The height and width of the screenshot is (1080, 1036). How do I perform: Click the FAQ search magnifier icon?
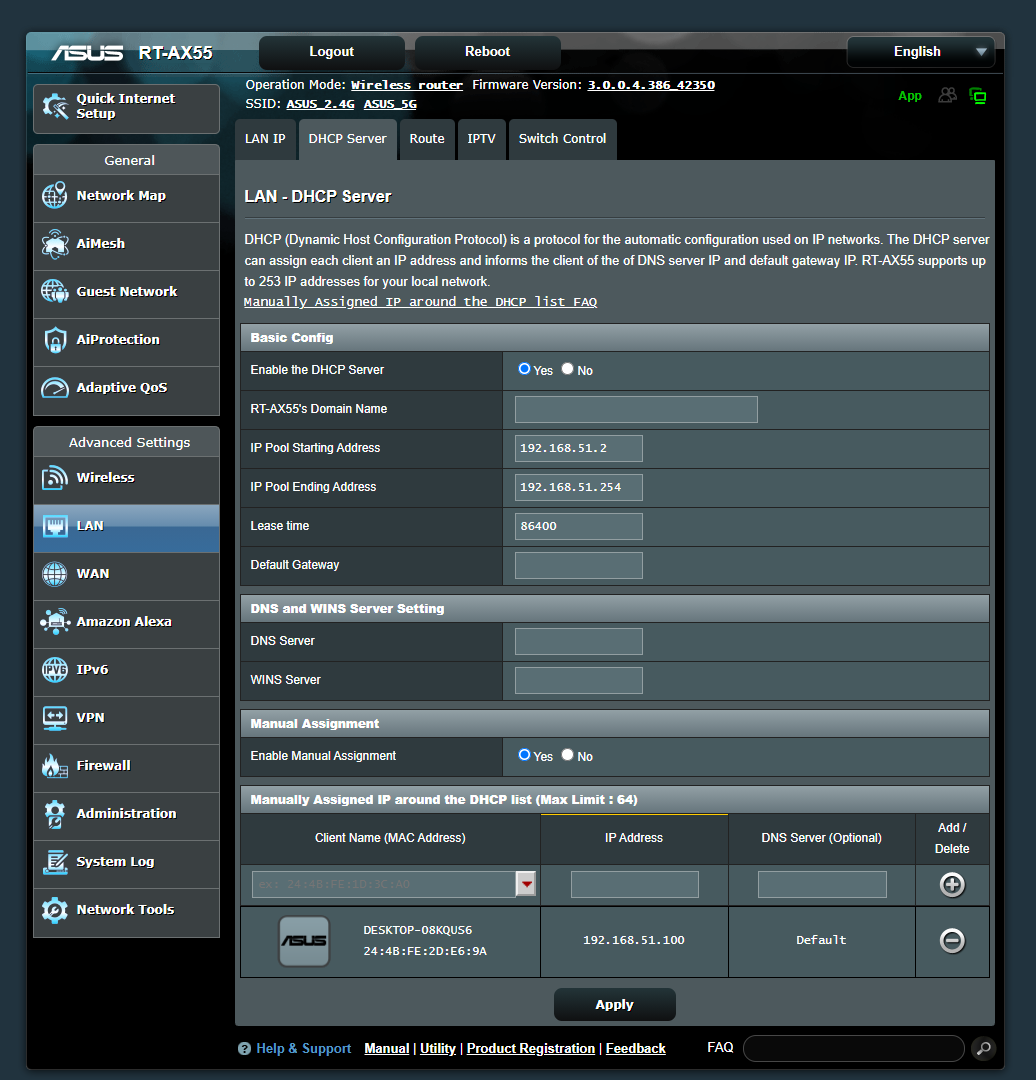coord(984,1048)
